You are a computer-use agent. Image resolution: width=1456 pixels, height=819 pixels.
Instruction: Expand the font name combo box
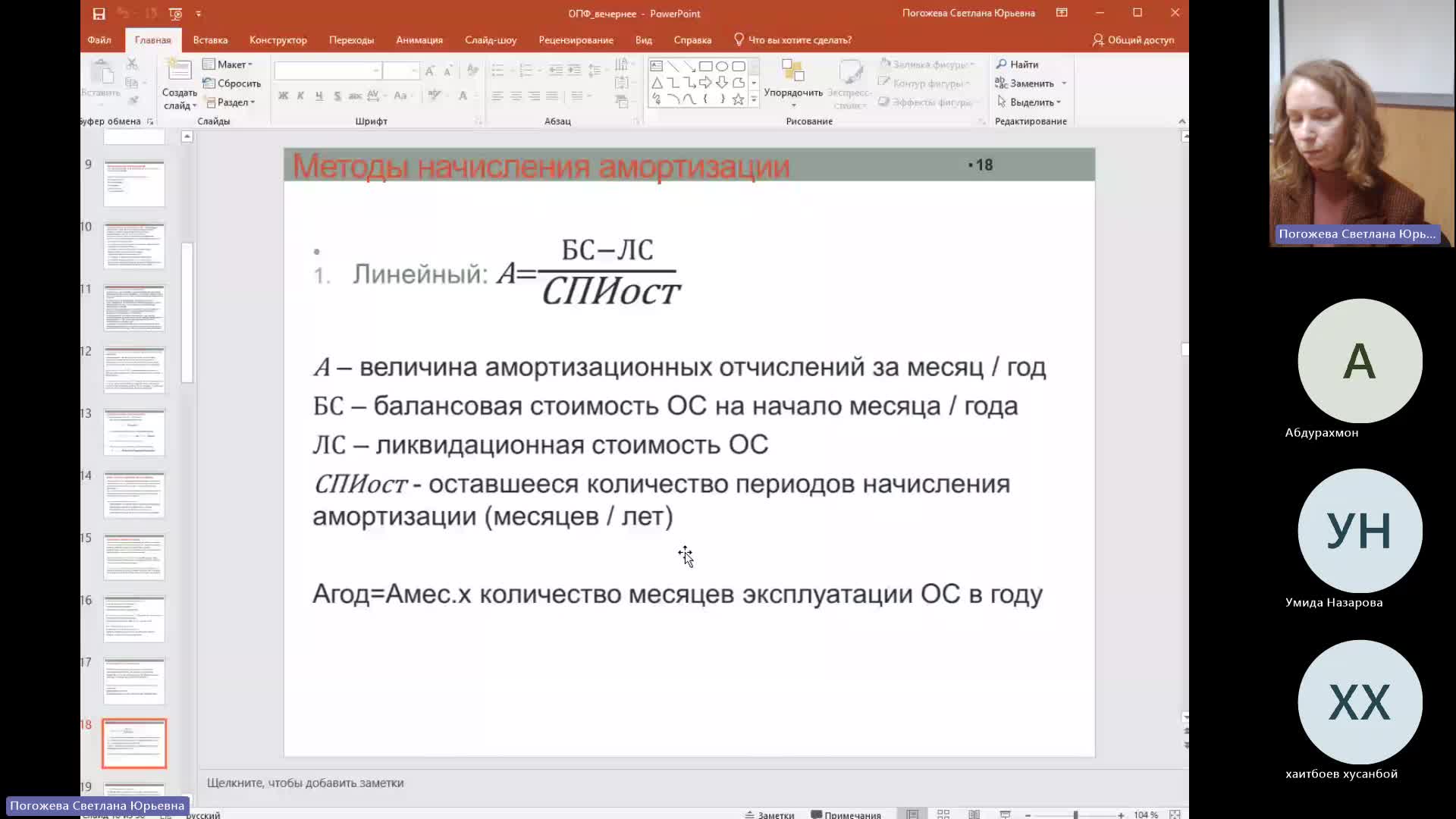click(375, 71)
